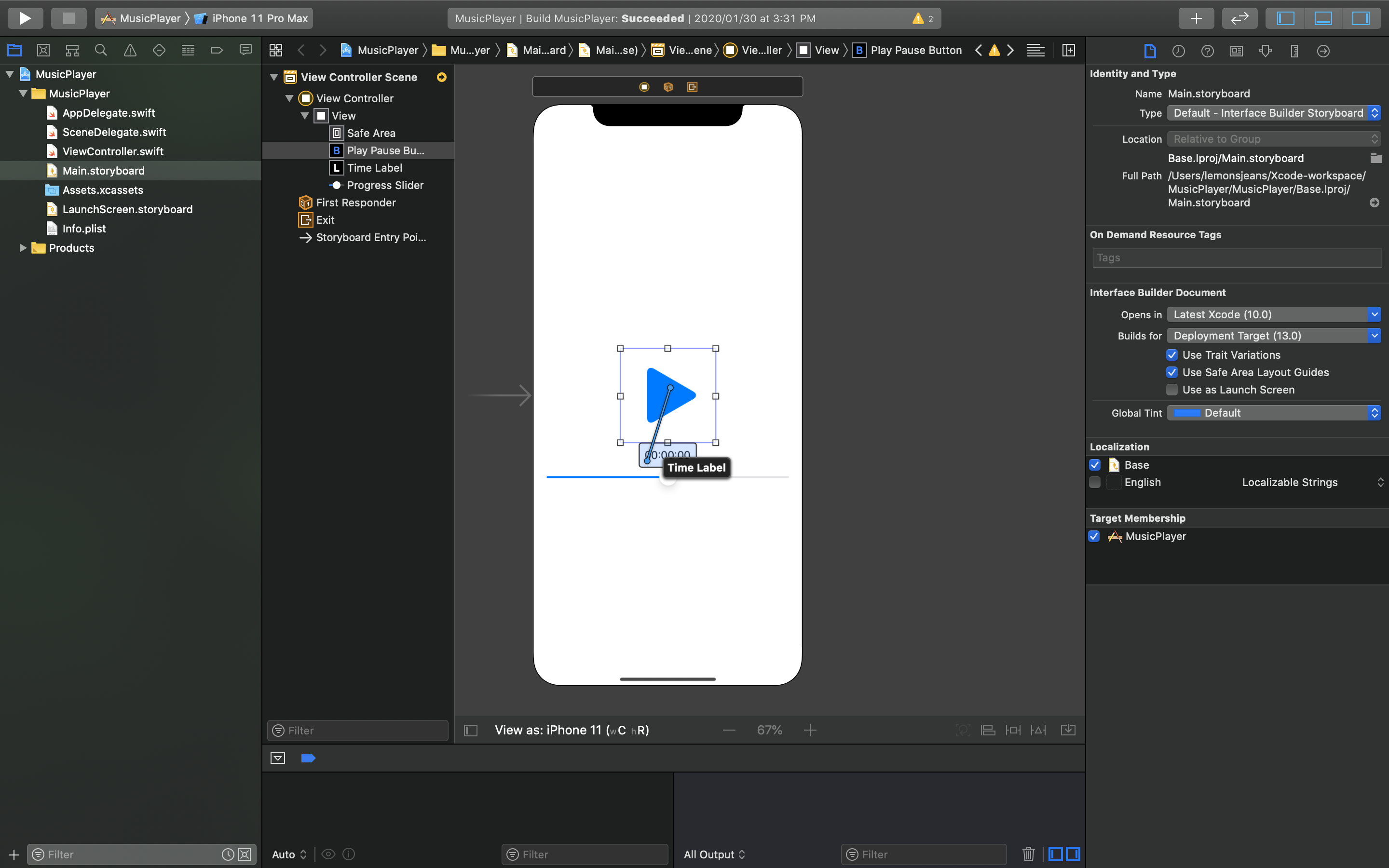This screenshot has height=868, width=1389.
Task: Click View as: iPhone 11 button
Action: tap(571, 730)
